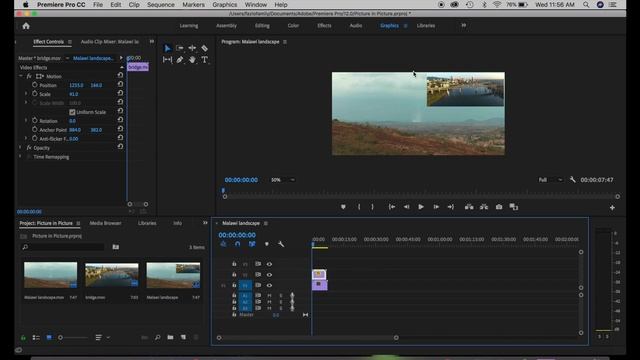Open the 50% zoom level dropdown
The width and height of the screenshot is (640, 360).
282,180
